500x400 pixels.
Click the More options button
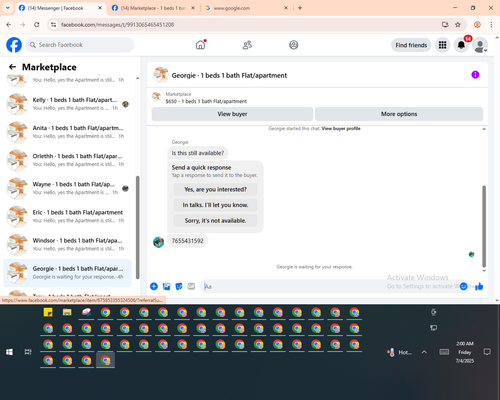pyautogui.click(x=399, y=114)
